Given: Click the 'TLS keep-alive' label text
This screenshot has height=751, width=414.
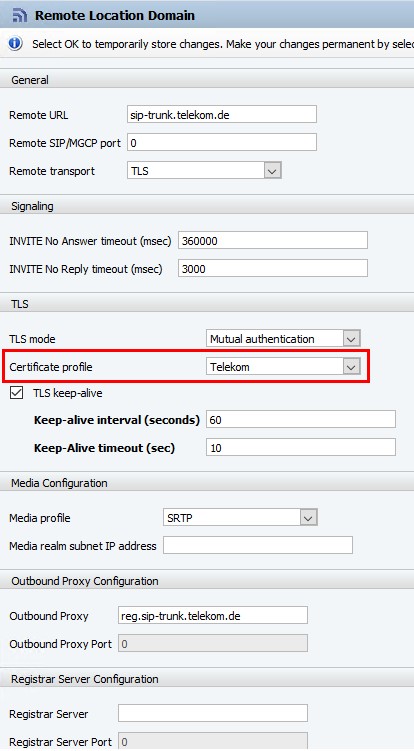Looking at the screenshot, I should click(x=68, y=393).
